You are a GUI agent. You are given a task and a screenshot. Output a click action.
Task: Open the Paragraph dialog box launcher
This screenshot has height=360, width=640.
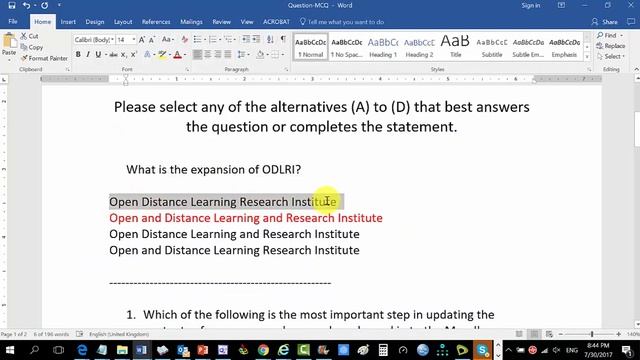click(x=286, y=70)
